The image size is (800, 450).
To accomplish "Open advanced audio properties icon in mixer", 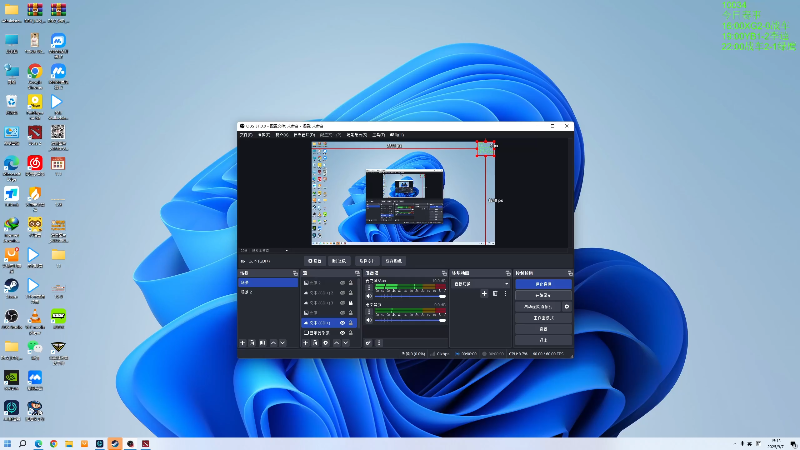I will click(368, 343).
